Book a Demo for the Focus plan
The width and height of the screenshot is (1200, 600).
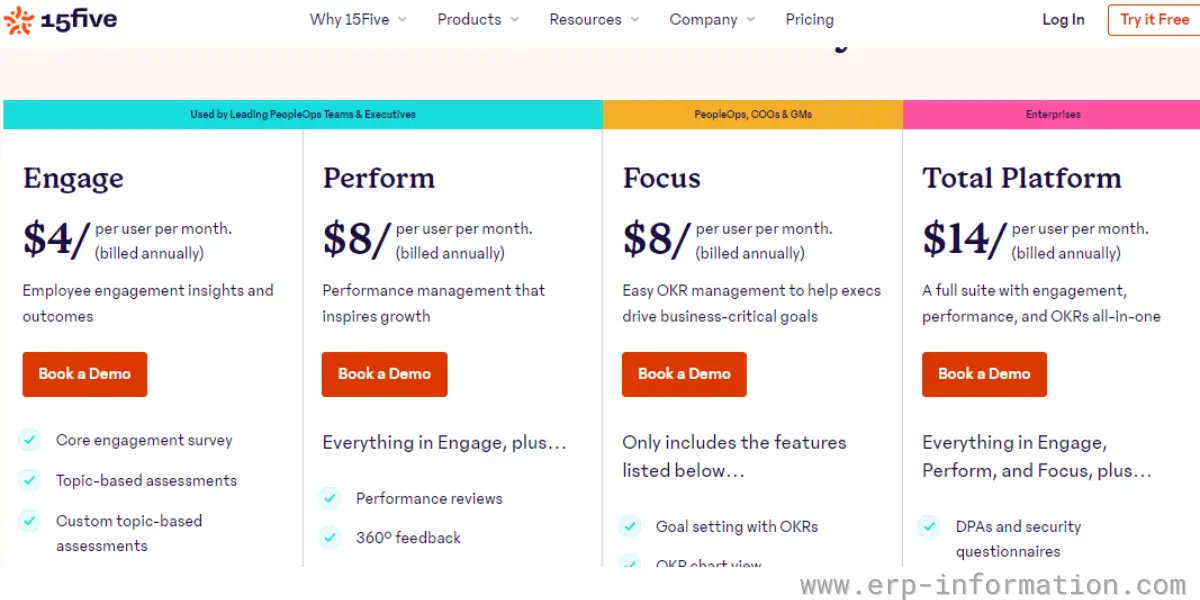coord(685,374)
